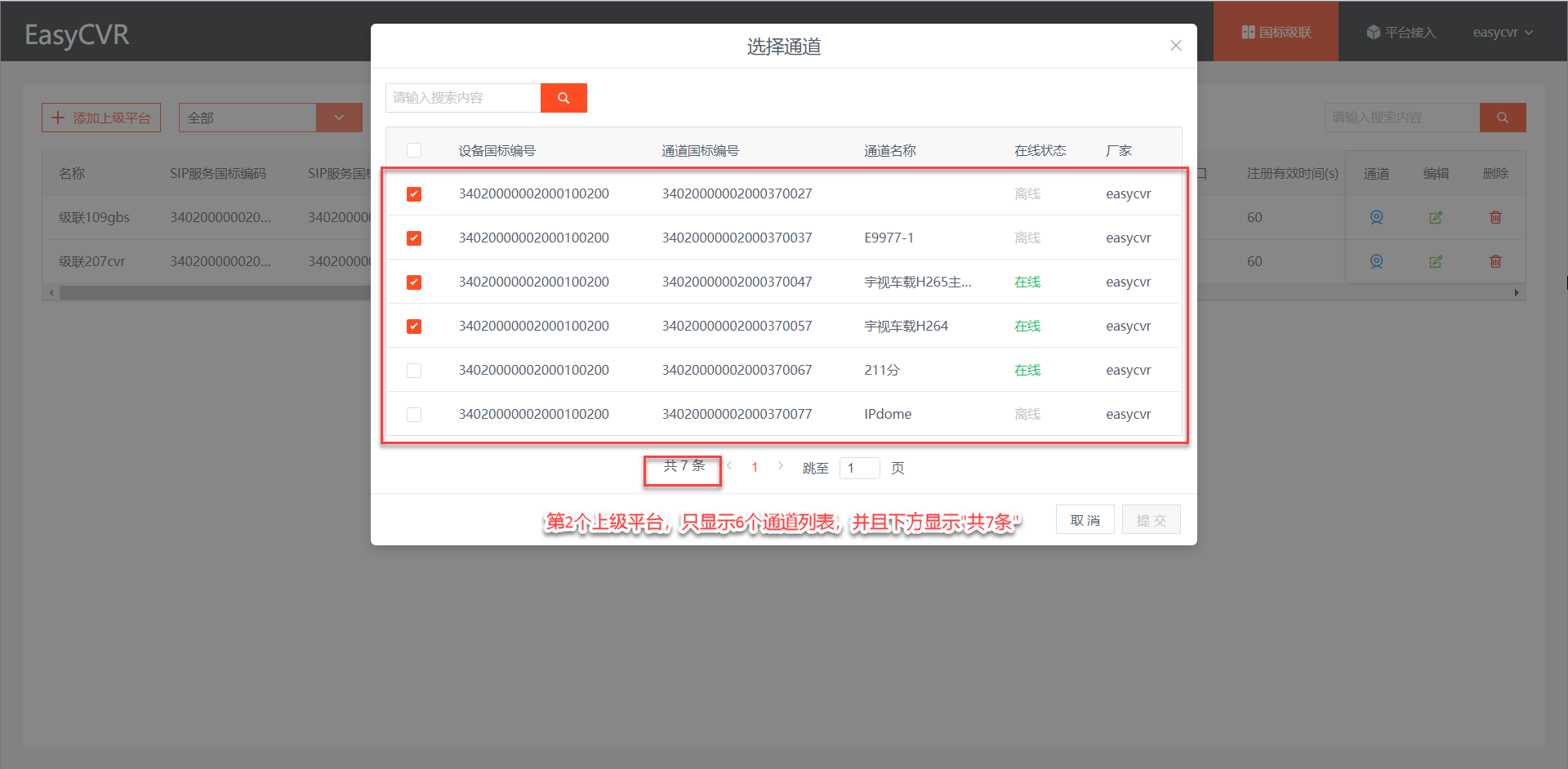This screenshot has height=769, width=1568.
Task: Click the E9977-1 channel name
Action: pos(889,238)
